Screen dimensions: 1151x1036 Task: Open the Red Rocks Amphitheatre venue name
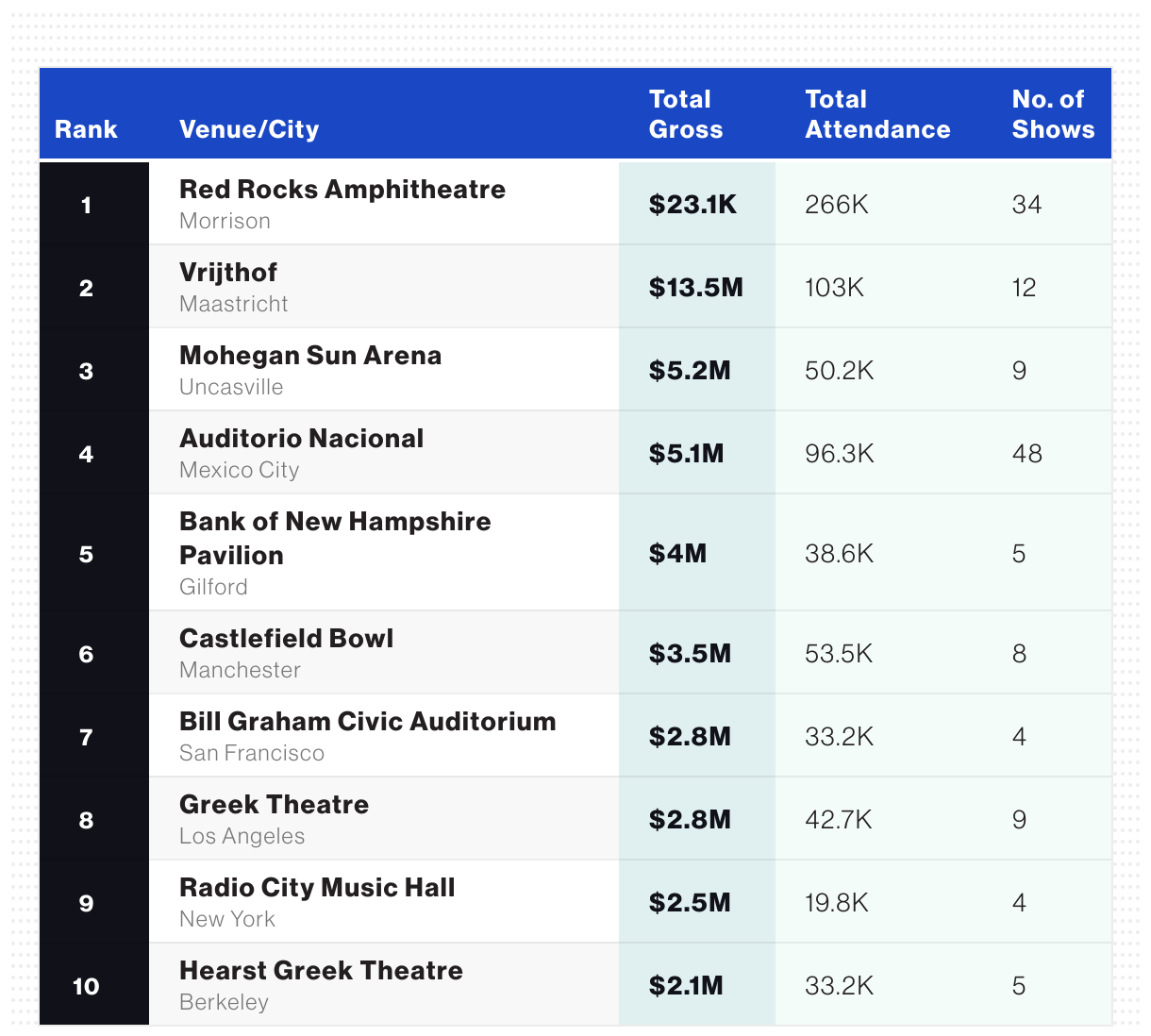pos(342,190)
